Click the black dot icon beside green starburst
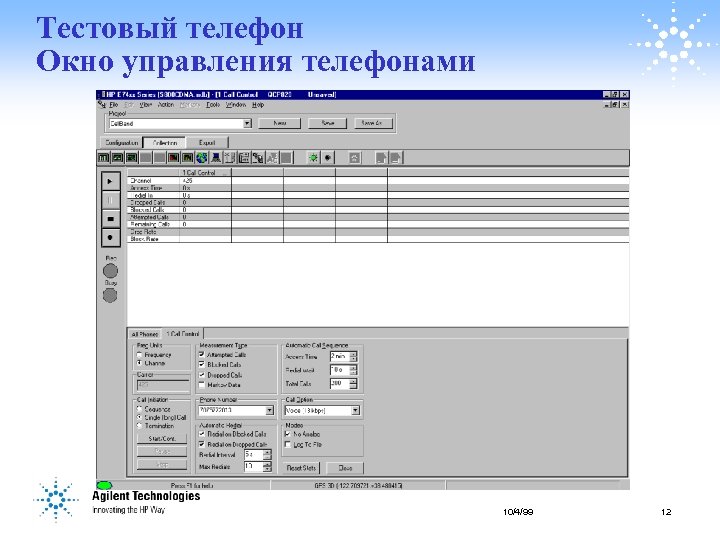 [x=327, y=158]
